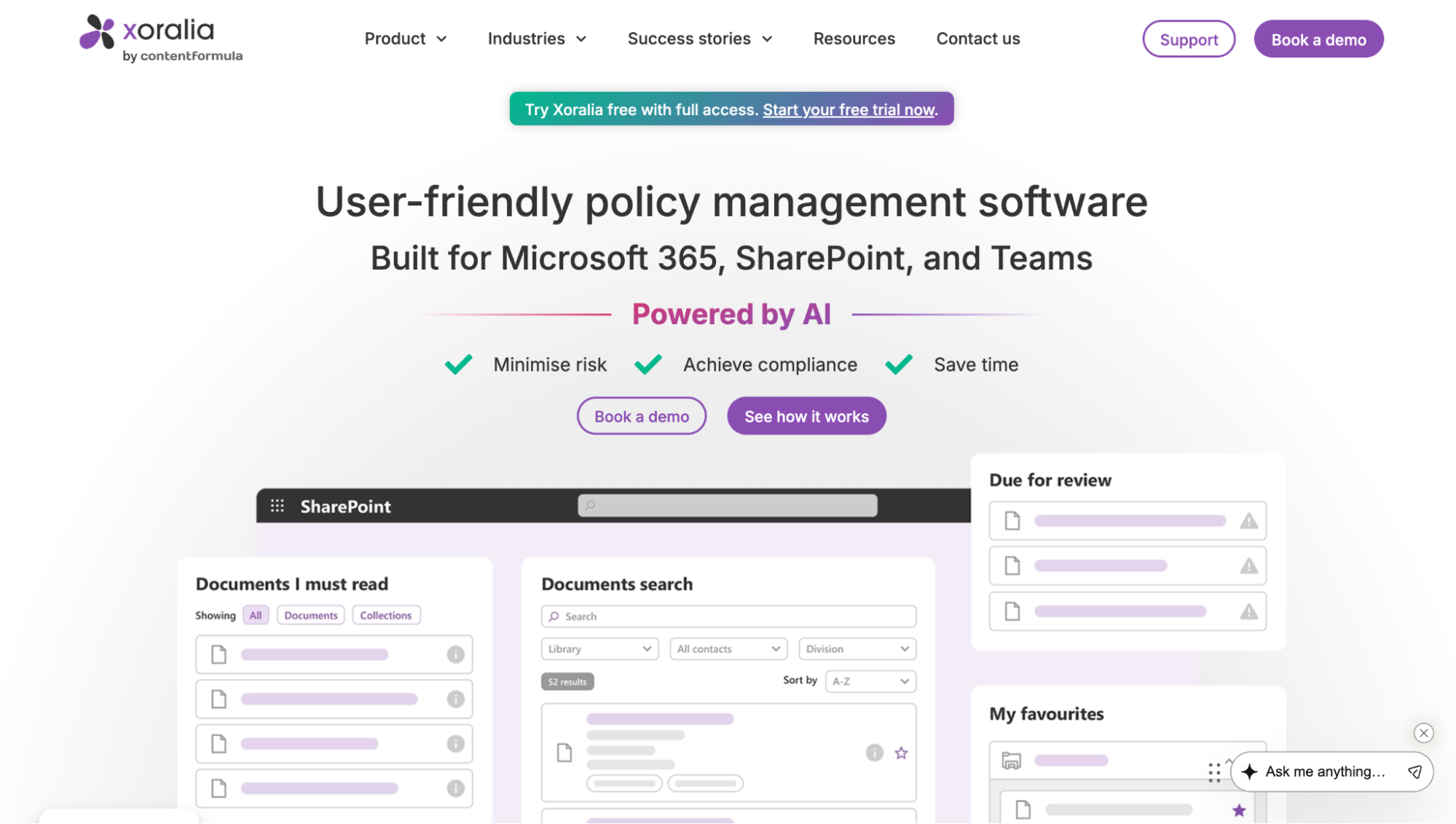Select the Documents filter pill
1456x824 pixels.
(311, 615)
